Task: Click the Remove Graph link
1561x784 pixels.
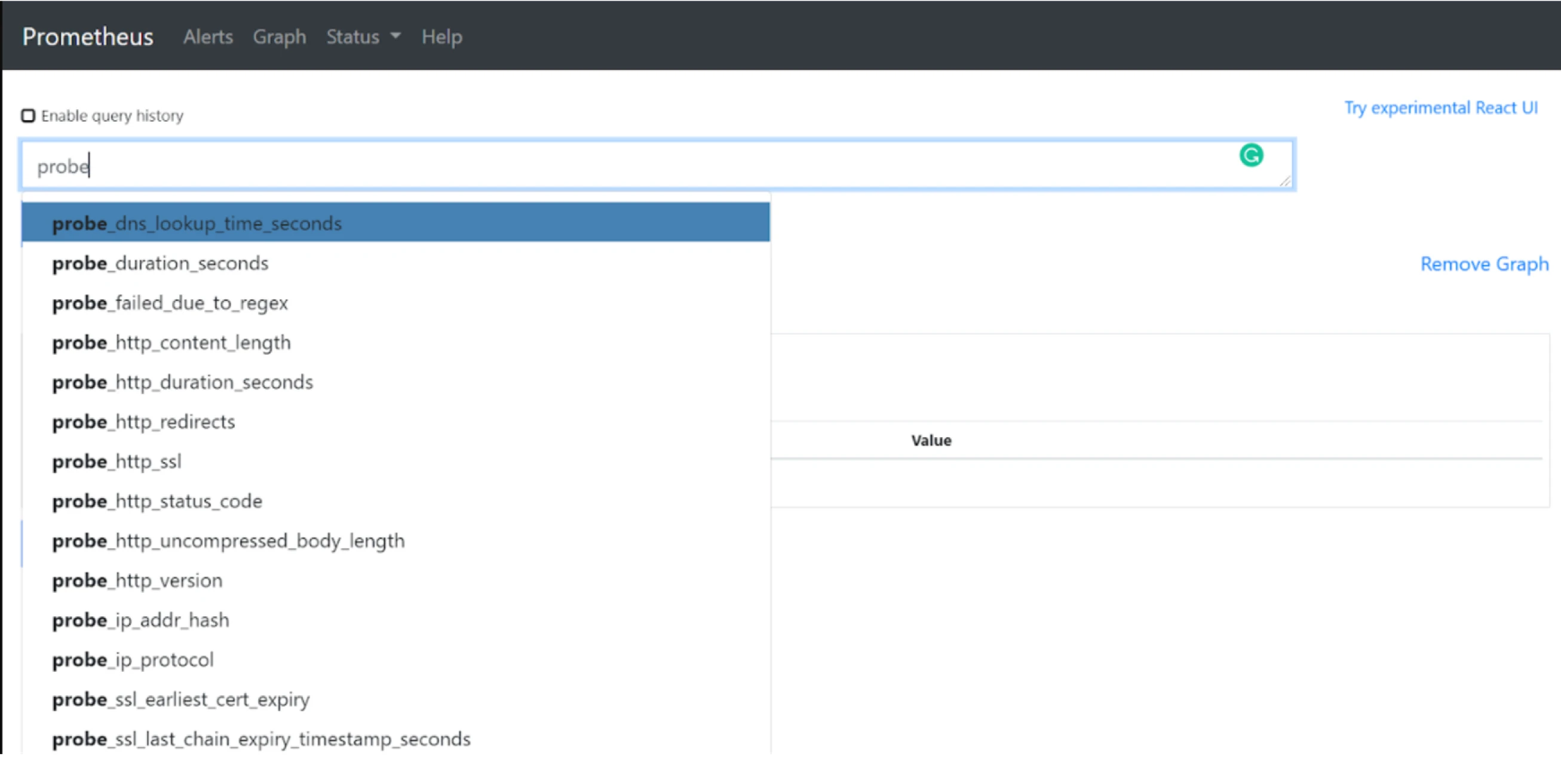Action: point(1484,264)
